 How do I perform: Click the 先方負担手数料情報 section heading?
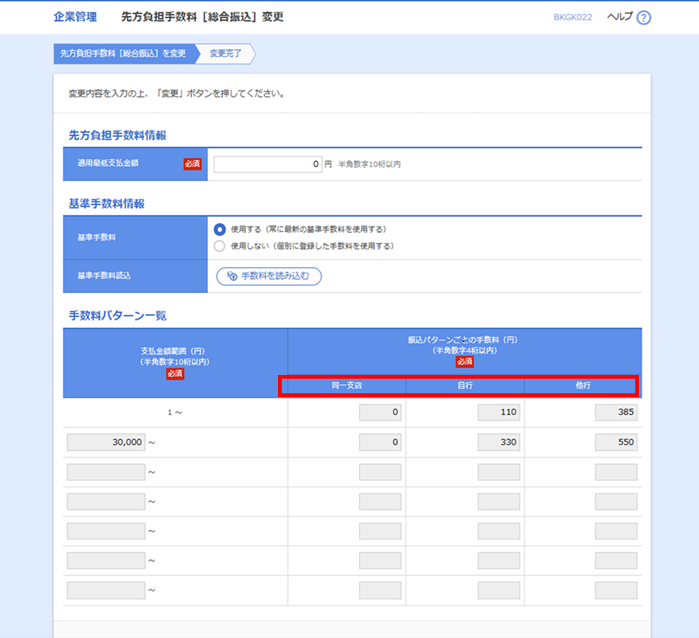click(117, 136)
